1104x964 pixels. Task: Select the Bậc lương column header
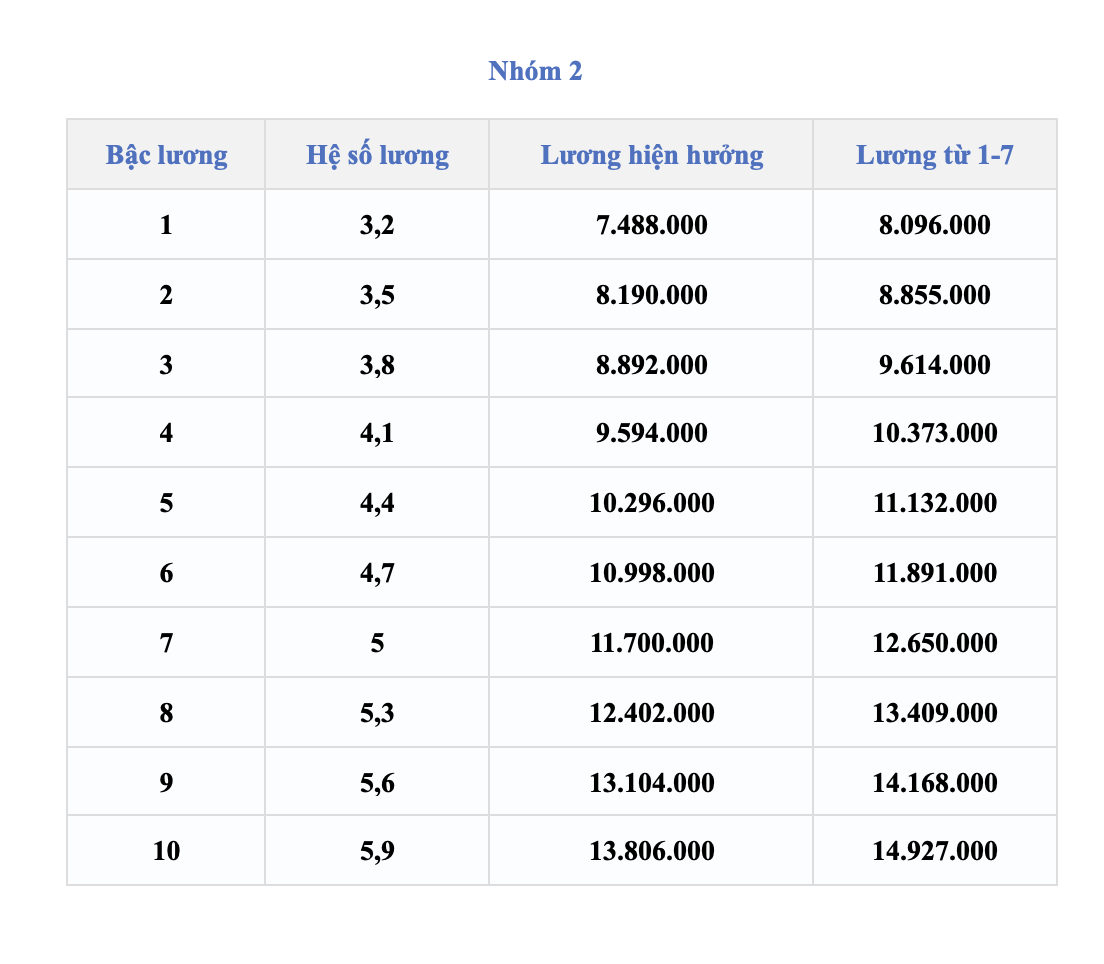[x=166, y=155]
